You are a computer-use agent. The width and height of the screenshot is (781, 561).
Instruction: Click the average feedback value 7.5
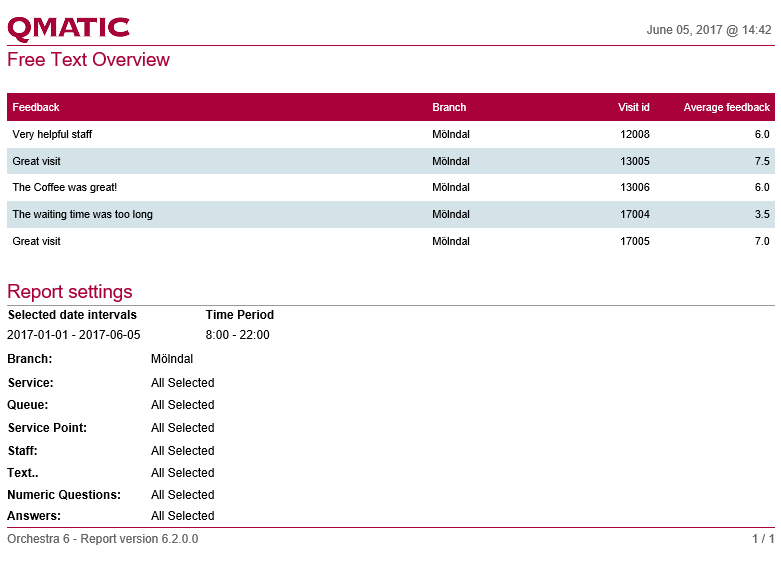(x=761, y=161)
